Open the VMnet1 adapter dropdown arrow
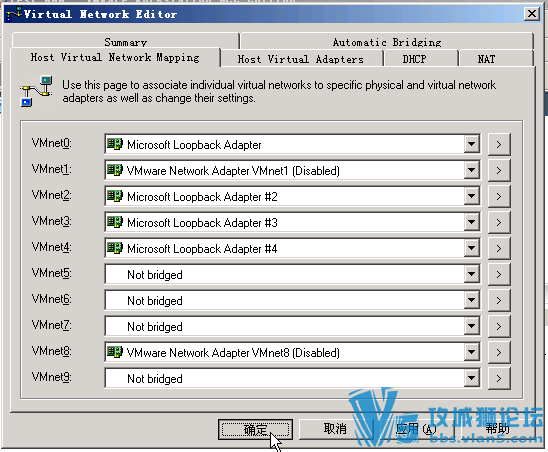Image resolution: width=548 pixels, height=452 pixels. coord(471,170)
